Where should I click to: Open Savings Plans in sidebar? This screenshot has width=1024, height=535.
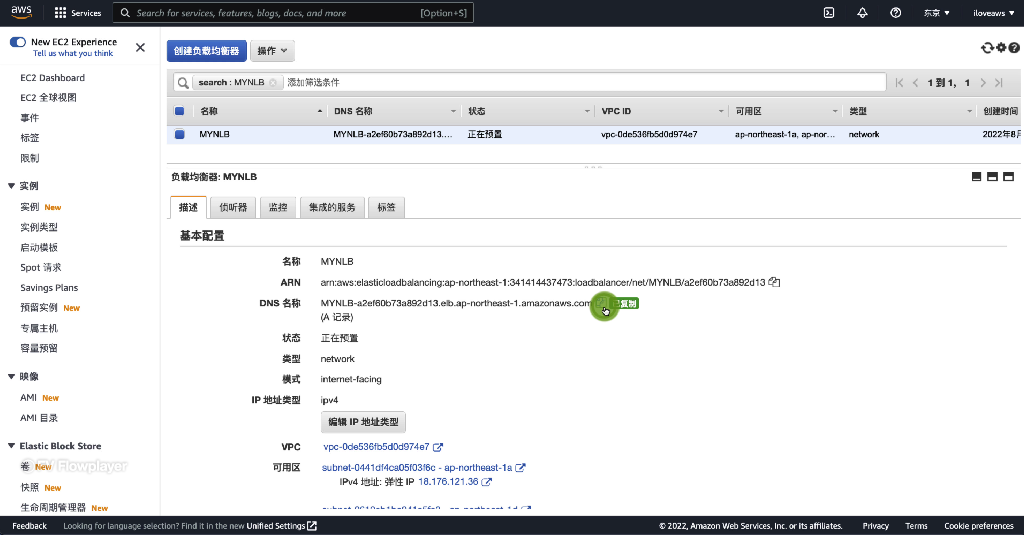coord(49,287)
